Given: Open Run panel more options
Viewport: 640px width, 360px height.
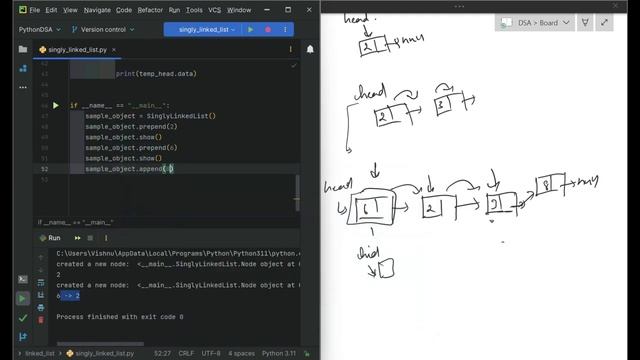Looking at the screenshot, I should [106, 238].
